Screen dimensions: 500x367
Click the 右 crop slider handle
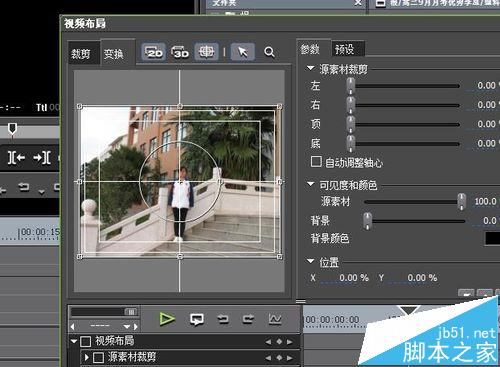(x=351, y=105)
